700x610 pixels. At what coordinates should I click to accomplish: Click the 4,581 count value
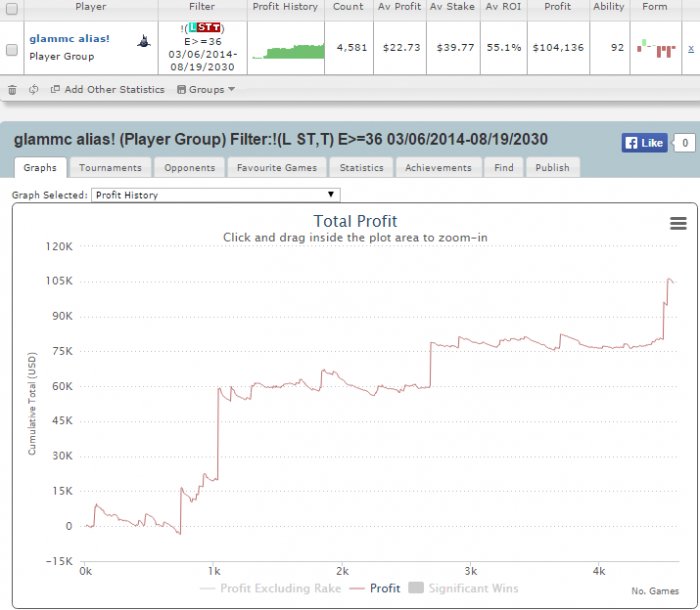[x=352, y=48]
